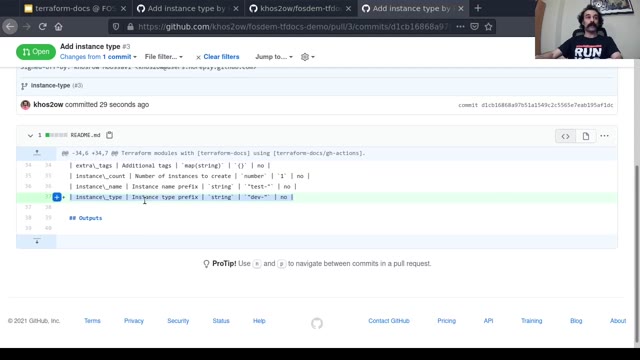Screen dimensions: 640x360
Task: Open the Pricing footer link
Action: pyautogui.click(x=447, y=321)
